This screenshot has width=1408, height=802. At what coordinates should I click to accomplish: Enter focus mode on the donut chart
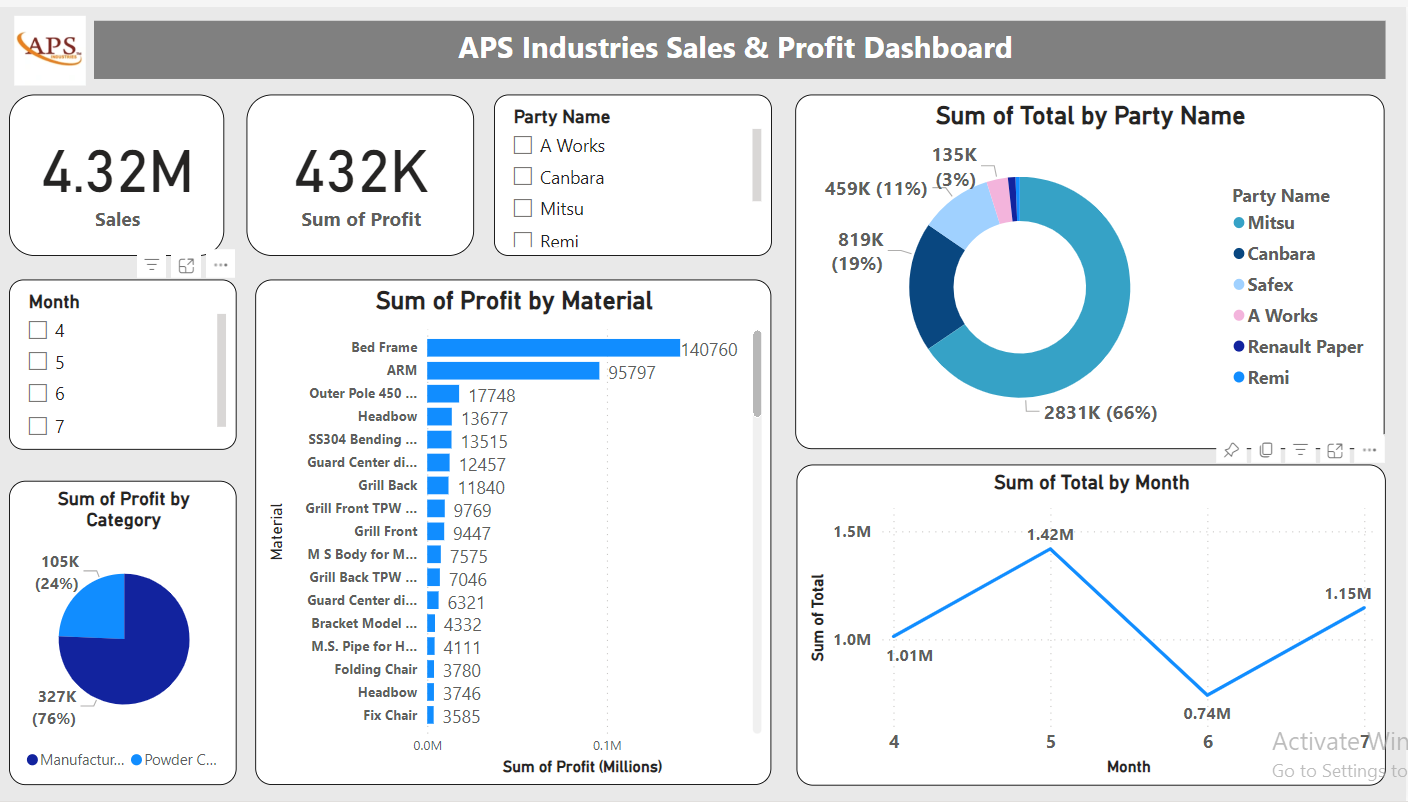click(1335, 450)
